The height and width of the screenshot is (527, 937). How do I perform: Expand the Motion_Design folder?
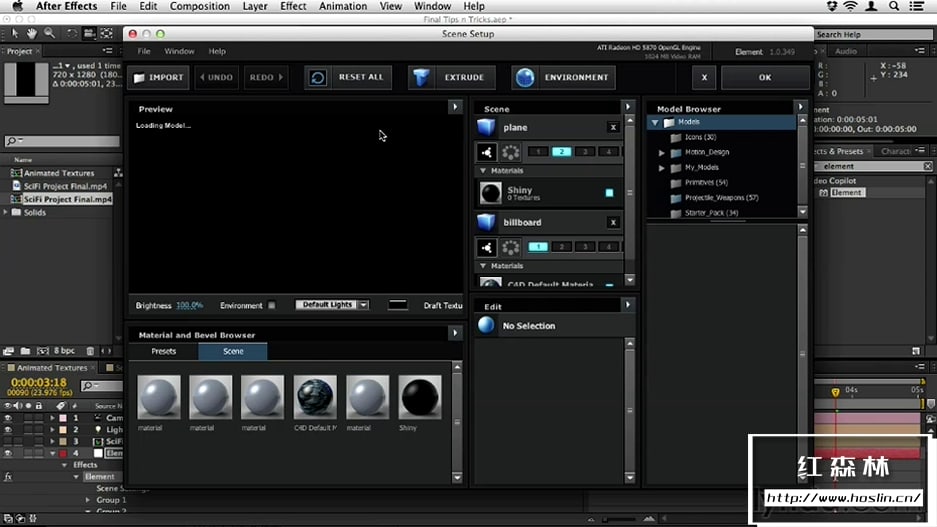pos(662,152)
